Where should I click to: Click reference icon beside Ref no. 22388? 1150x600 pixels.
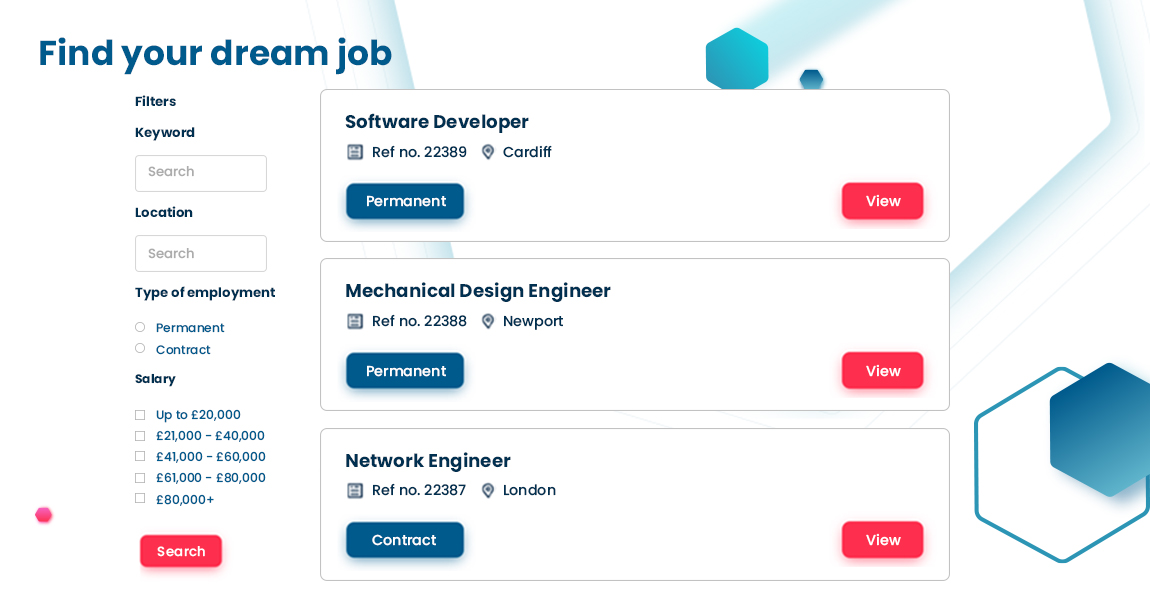click(x=355, y=321)
